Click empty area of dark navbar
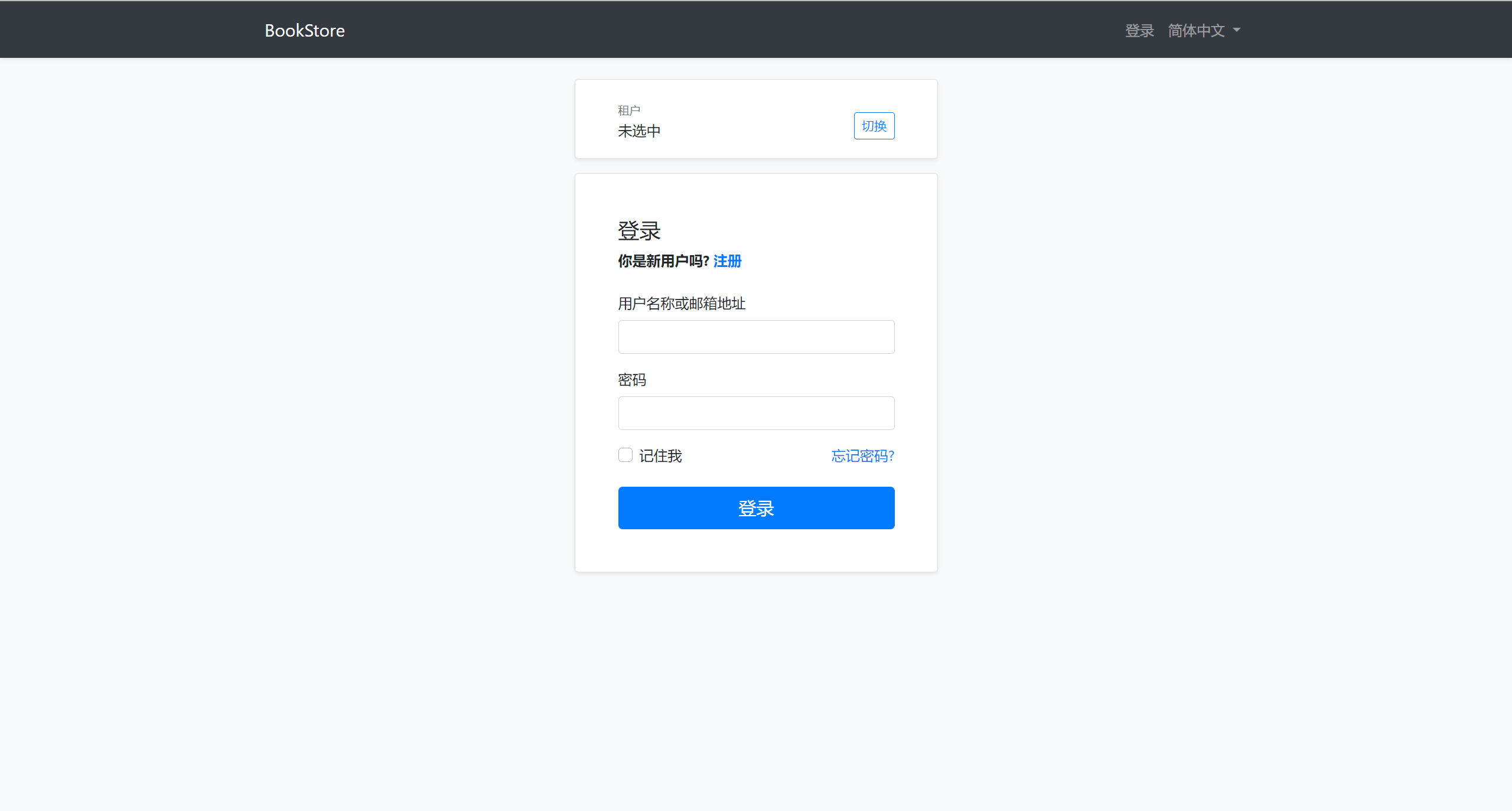Image resolution: width=1512 pixels, height=811 pixels. (709, 30)
